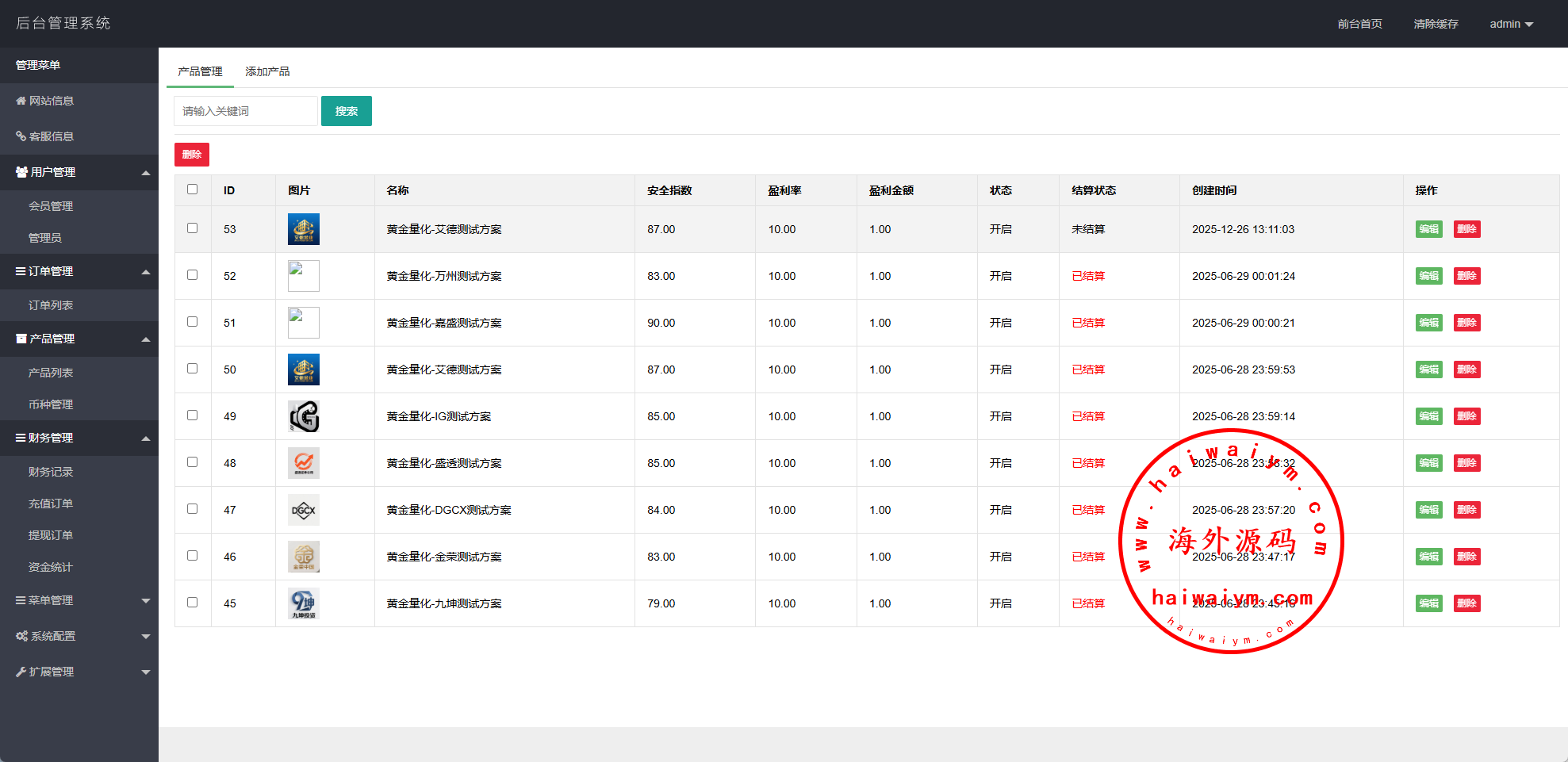Click the DGCX logo image in row 47
Image resolution: width=1568 pixels, height=762 pixels.
point(303,510)
